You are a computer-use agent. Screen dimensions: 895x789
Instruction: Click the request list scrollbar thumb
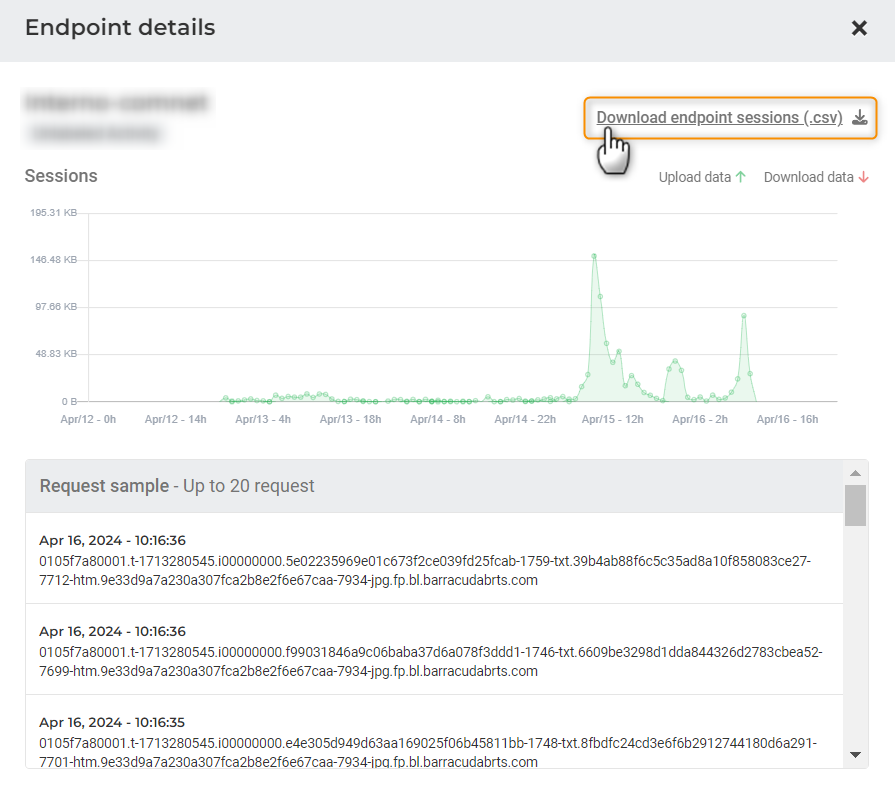[855, 506]
